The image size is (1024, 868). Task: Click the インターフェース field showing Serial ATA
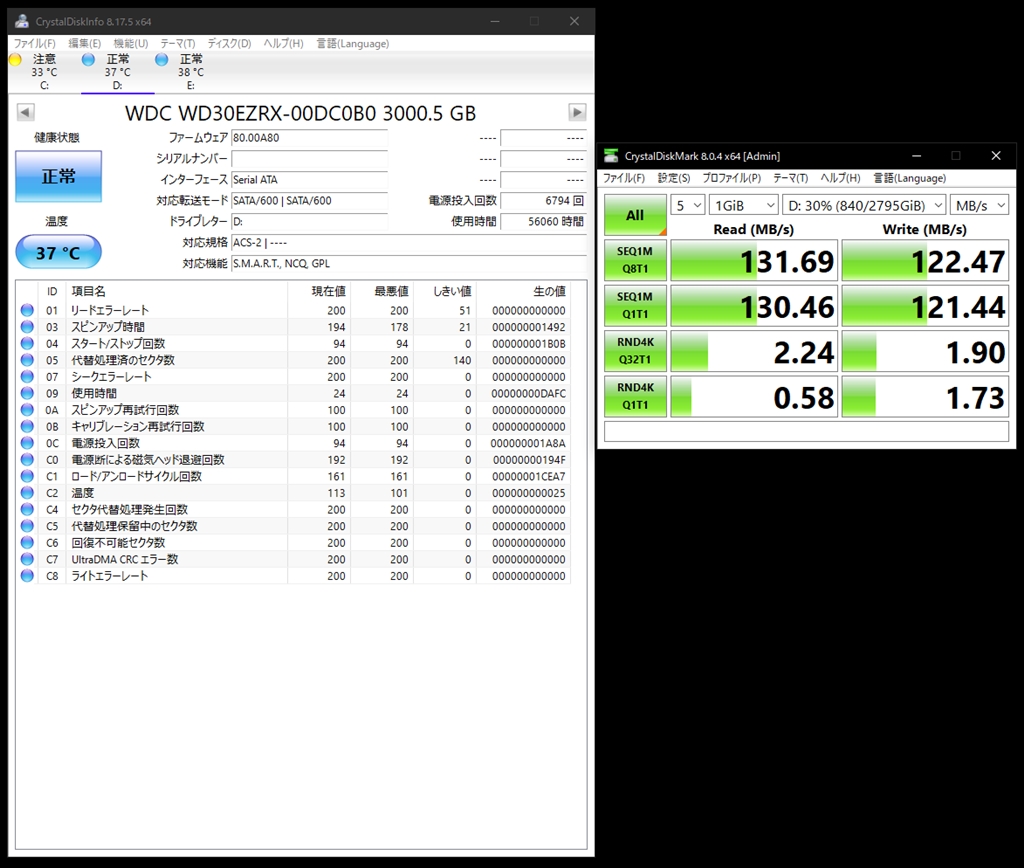tap(310, 180)
